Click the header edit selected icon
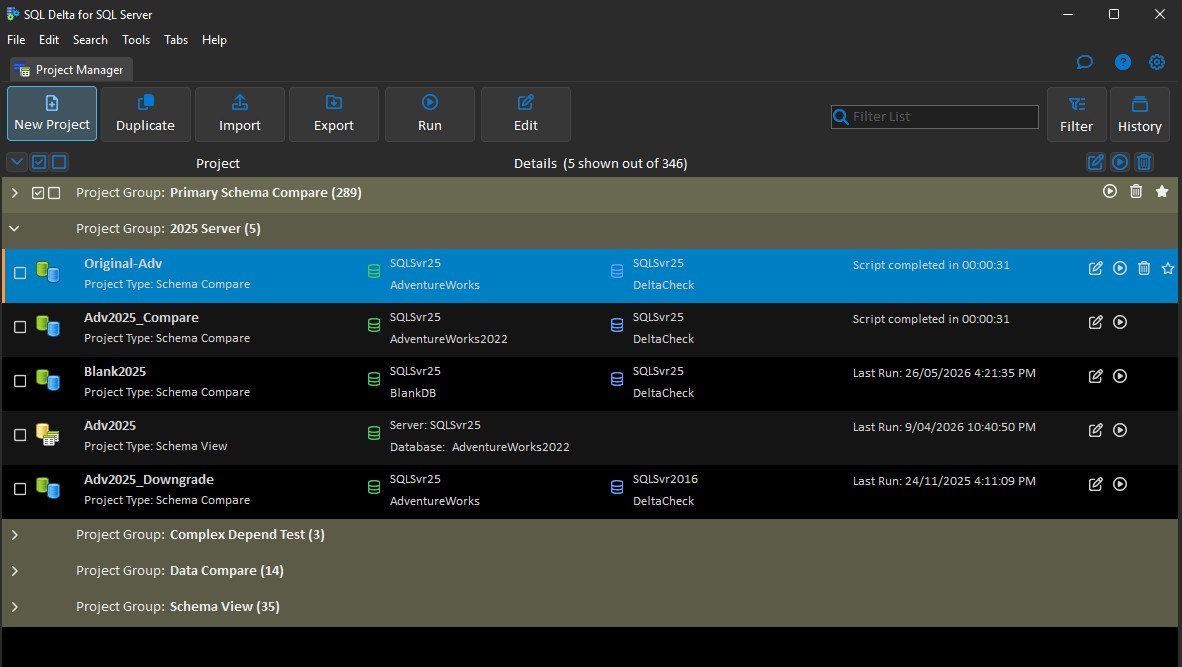 1095,162
